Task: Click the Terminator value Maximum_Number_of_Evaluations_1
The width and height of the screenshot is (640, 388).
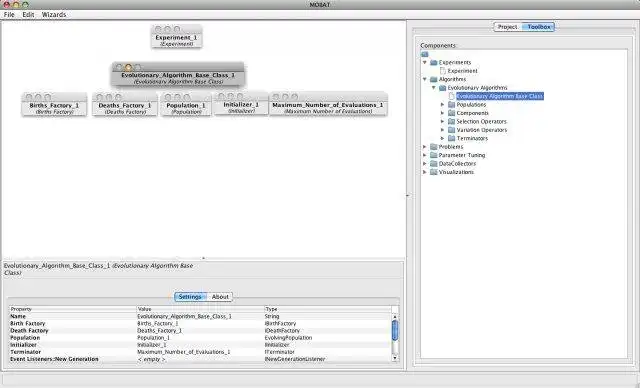Action: (200, 352)
